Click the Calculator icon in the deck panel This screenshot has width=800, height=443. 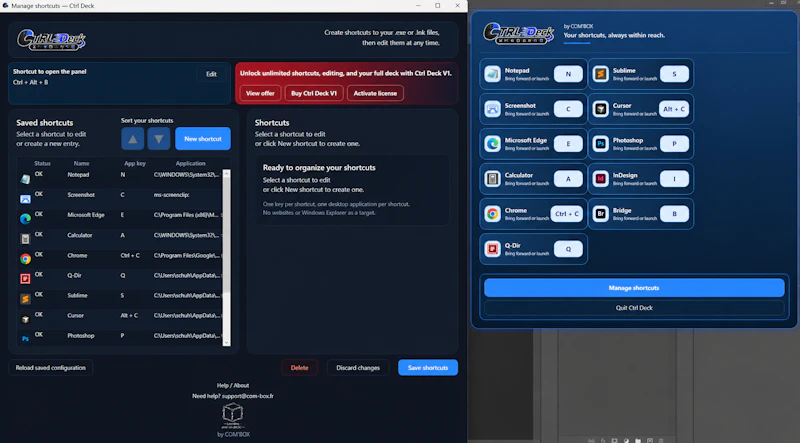(492, 179)
